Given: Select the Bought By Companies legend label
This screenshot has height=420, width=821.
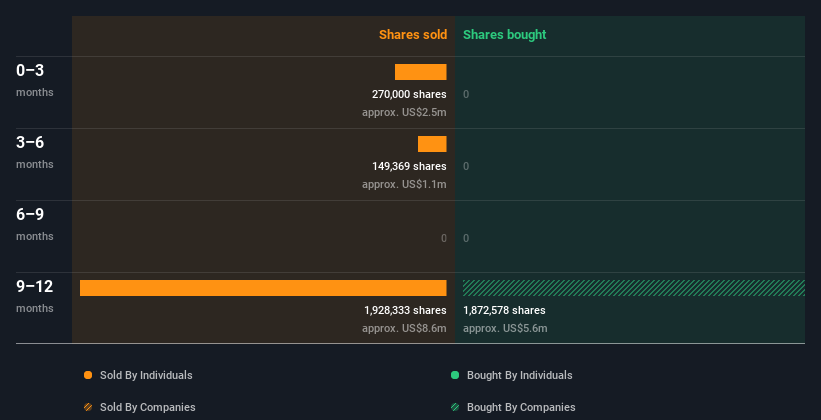Looking at the screenshot, I should click(521, 407).
